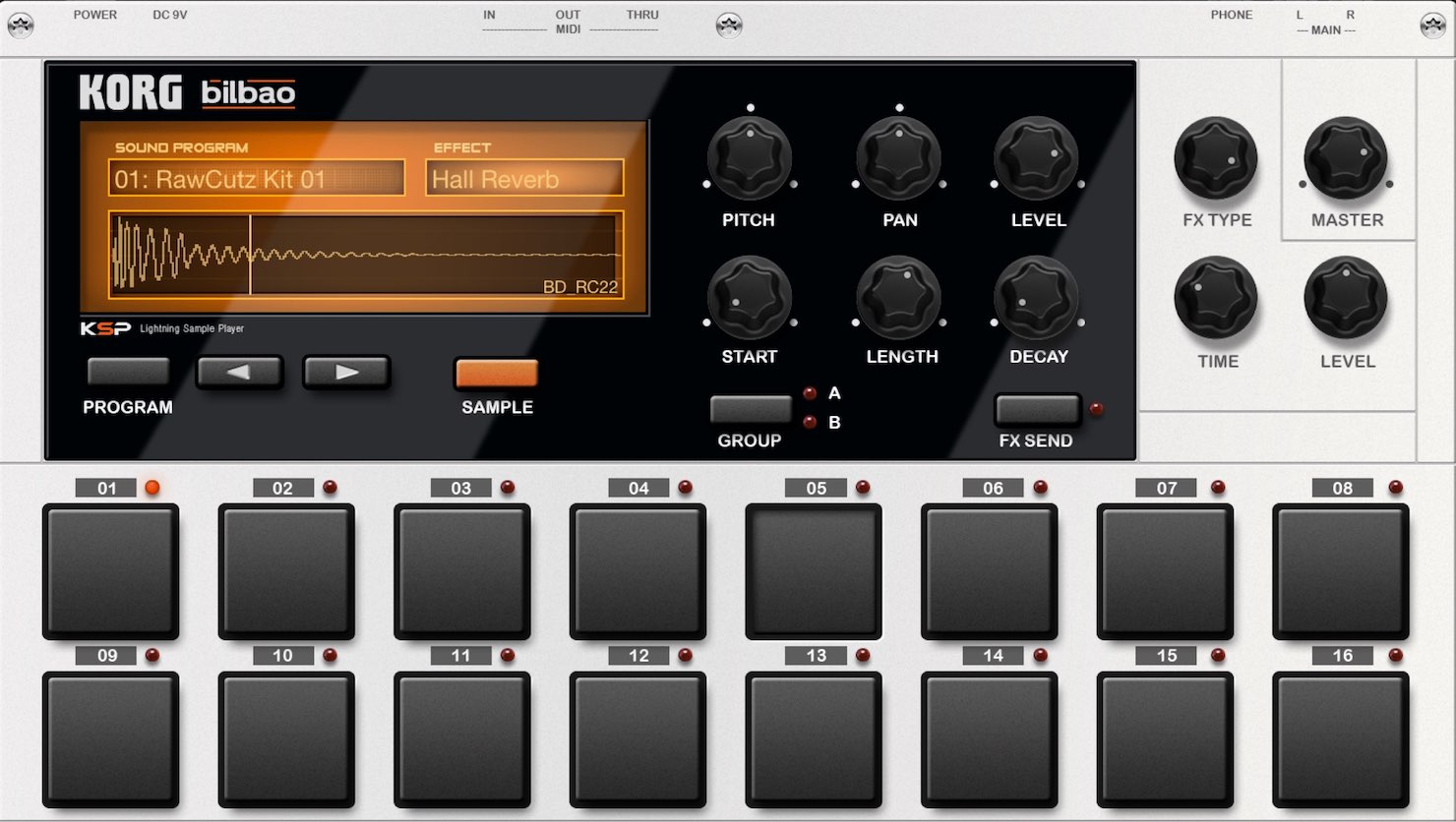The height and width of the screenshot is (822, 1456).
Task: Switch to PROGRAM mode button
Action: (x=129, y=372)
